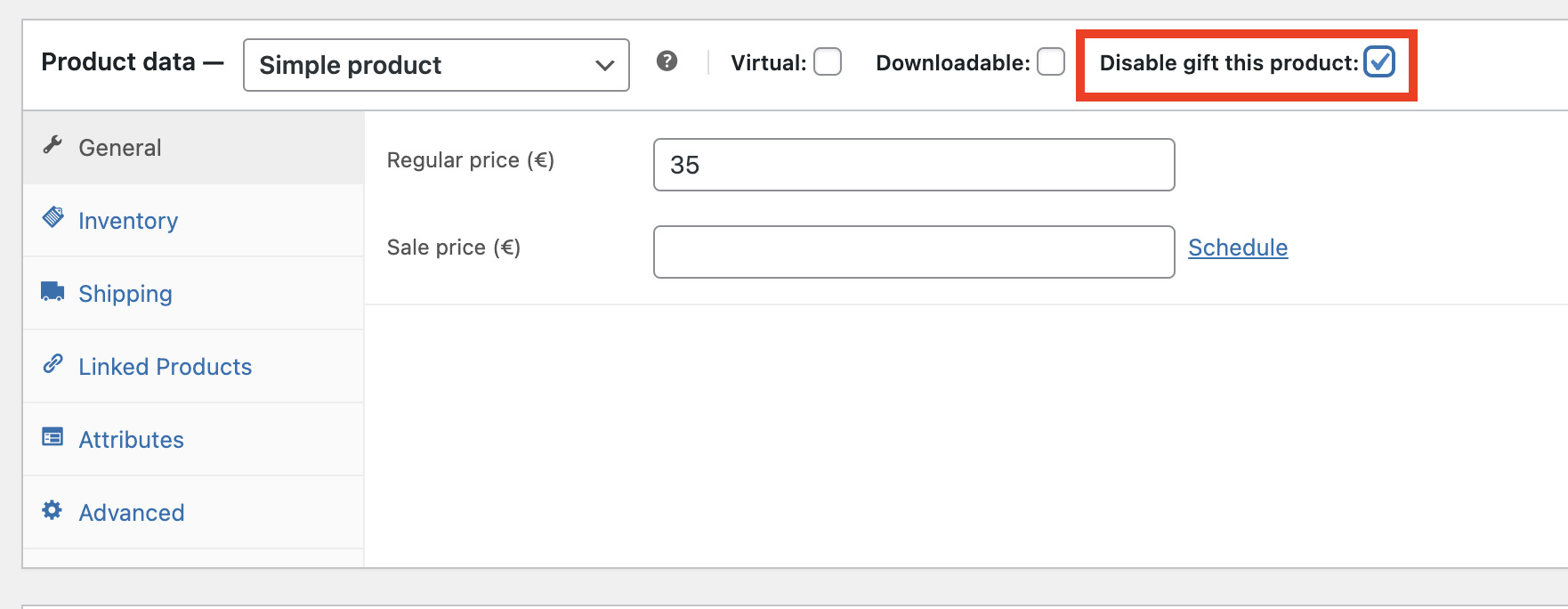Image resolution: width=1568 pixels, height=609 pixels.
Task: Switch to the Inventory tab
Action: (193, 221)
